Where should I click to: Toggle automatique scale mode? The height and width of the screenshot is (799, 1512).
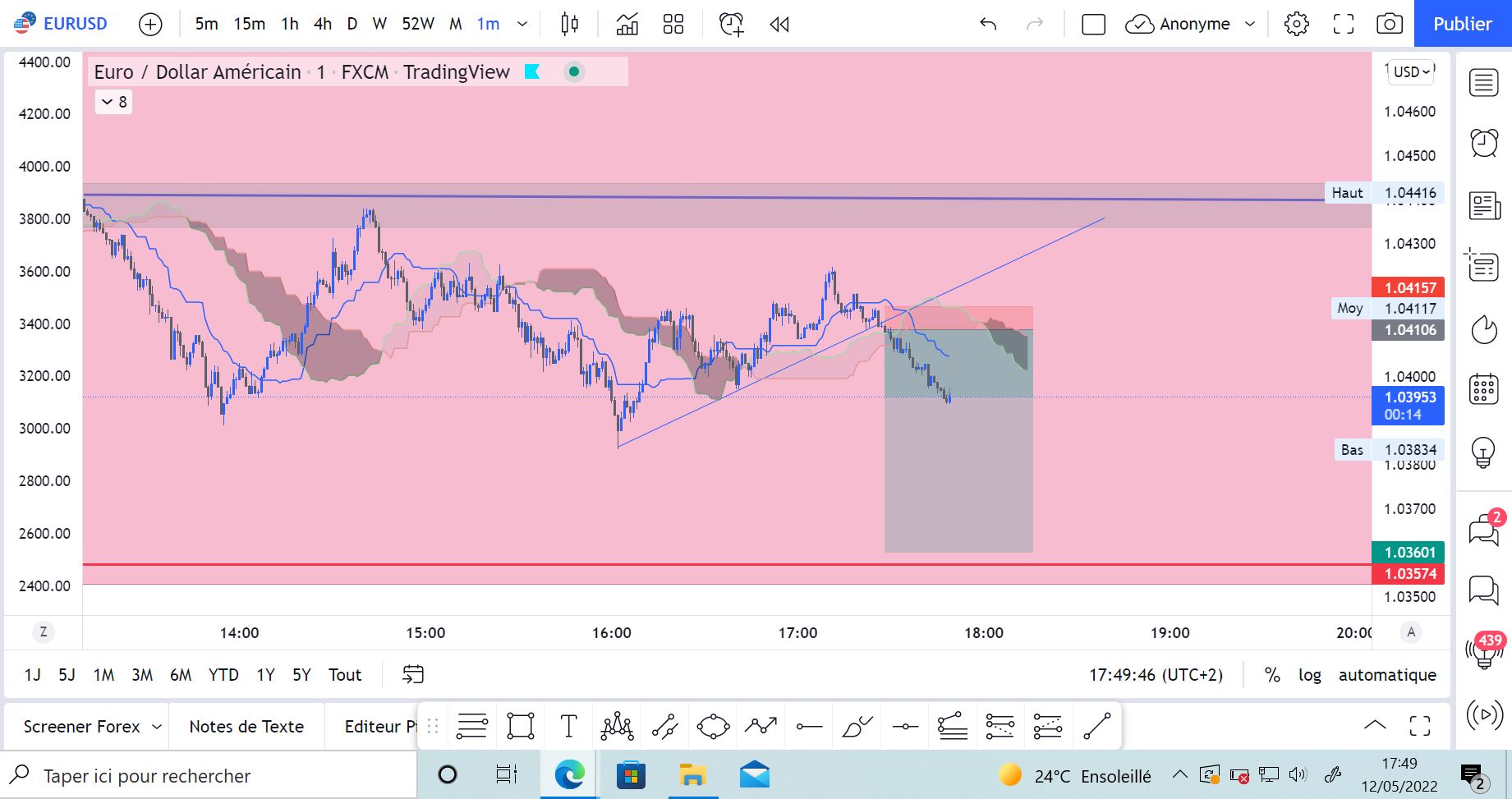[1387, 675]
